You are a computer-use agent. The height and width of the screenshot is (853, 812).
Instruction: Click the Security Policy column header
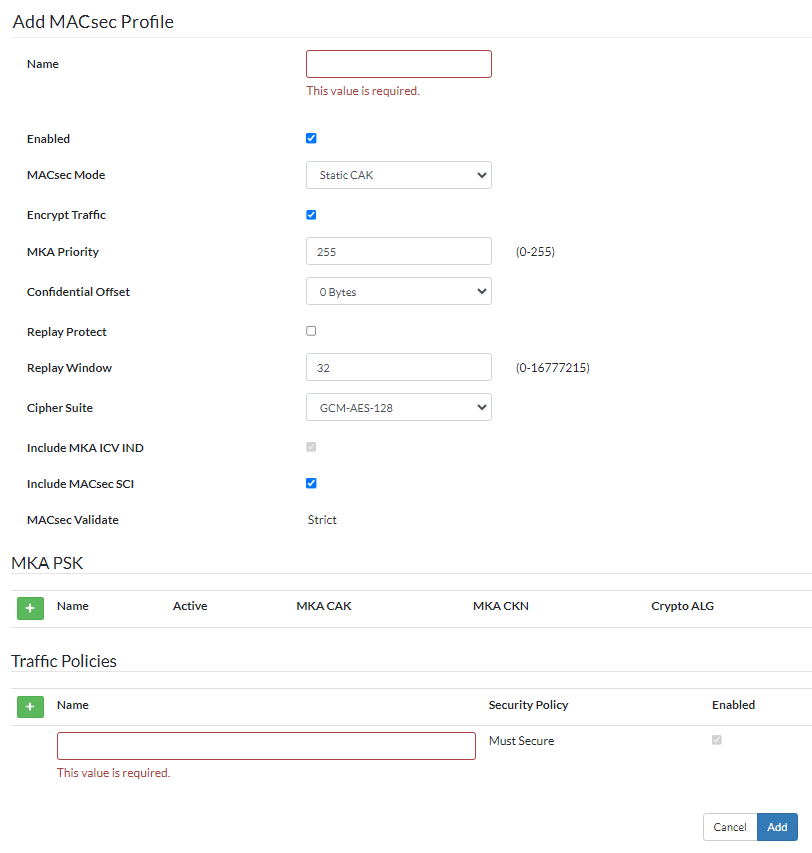528,705
